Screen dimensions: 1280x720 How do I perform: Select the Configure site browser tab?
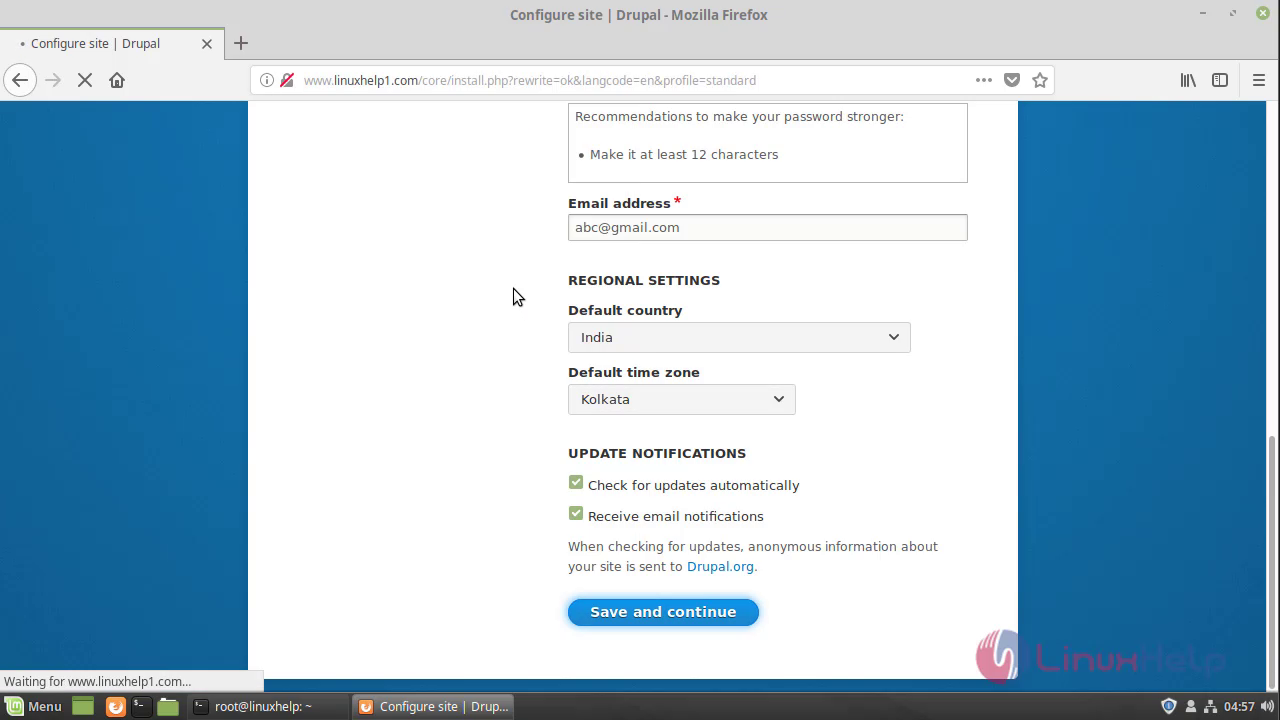click(x=111, y=44)
